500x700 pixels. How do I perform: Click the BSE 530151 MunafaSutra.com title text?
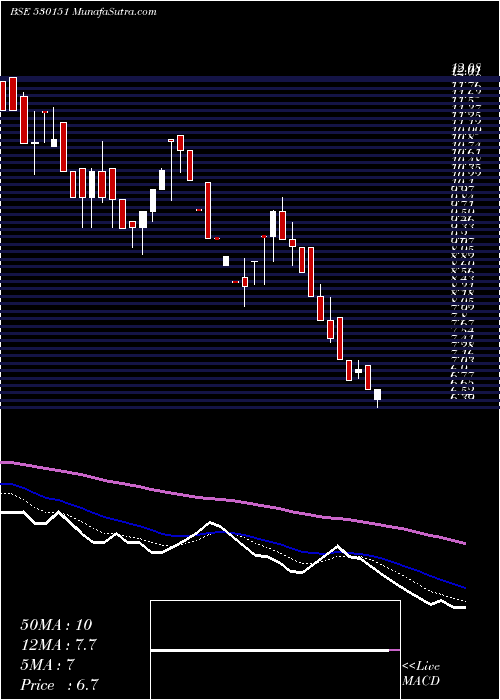tap(83, 12)
